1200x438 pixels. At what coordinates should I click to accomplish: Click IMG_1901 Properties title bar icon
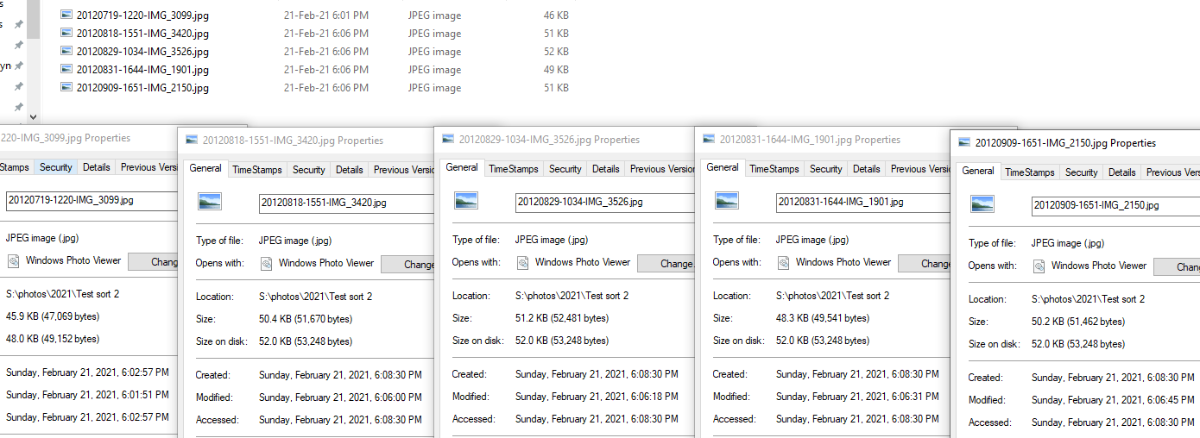708,139
